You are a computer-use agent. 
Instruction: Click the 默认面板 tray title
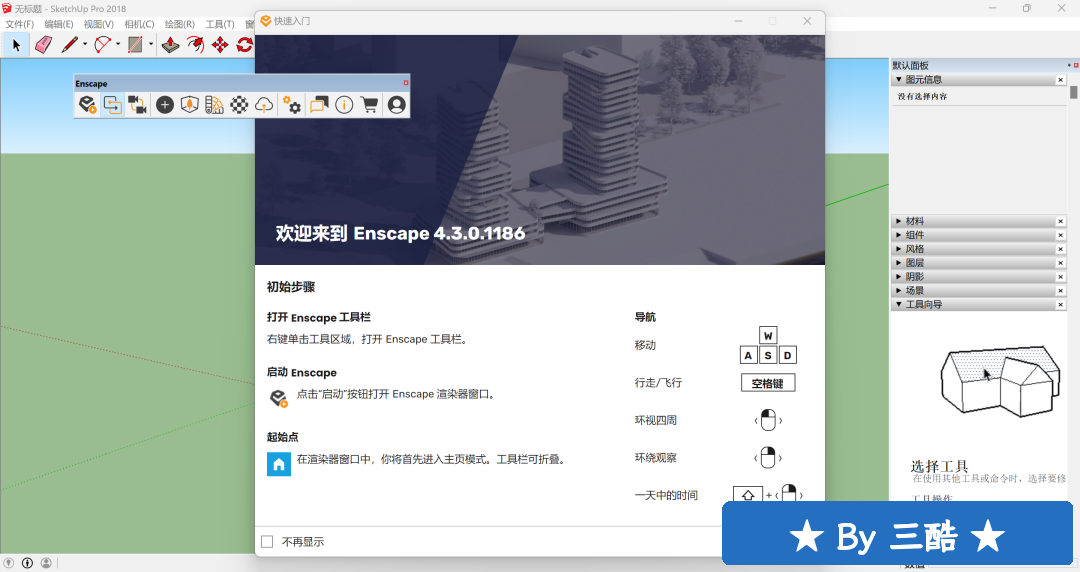tap(911, 65)
